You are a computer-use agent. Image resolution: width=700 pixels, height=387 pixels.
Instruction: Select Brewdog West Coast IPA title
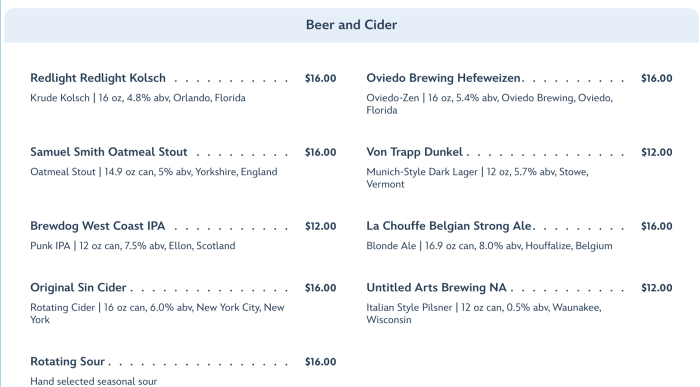(97, 226)
